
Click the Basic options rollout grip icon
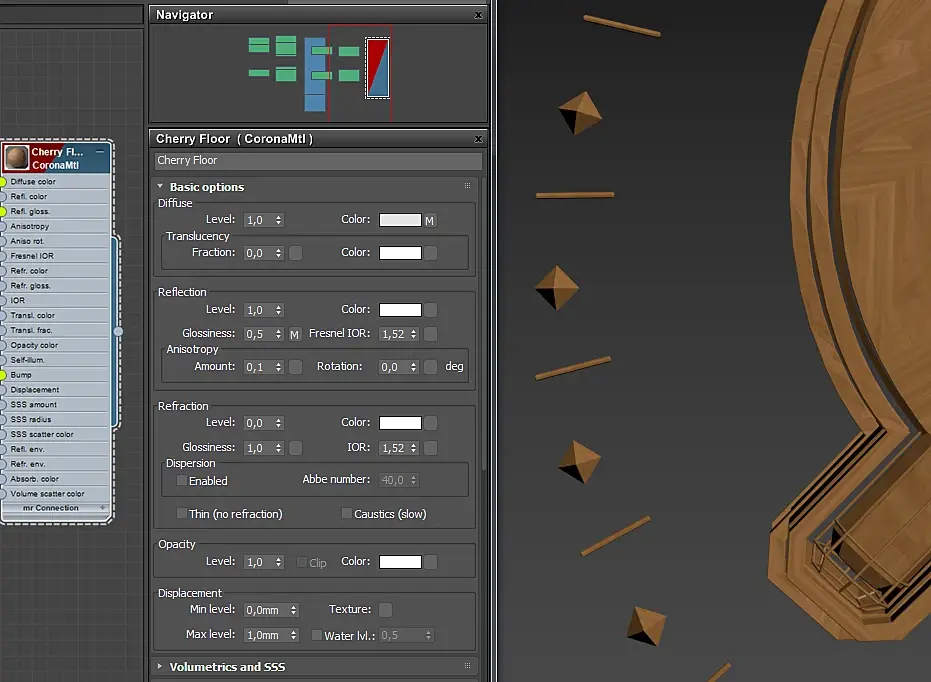click(467, 186)
